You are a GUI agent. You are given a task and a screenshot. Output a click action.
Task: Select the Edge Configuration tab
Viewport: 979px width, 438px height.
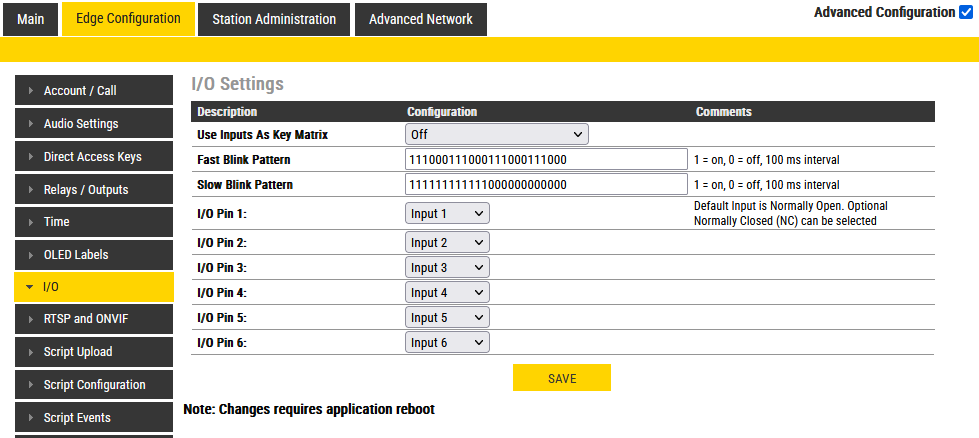tap(128, 19)
